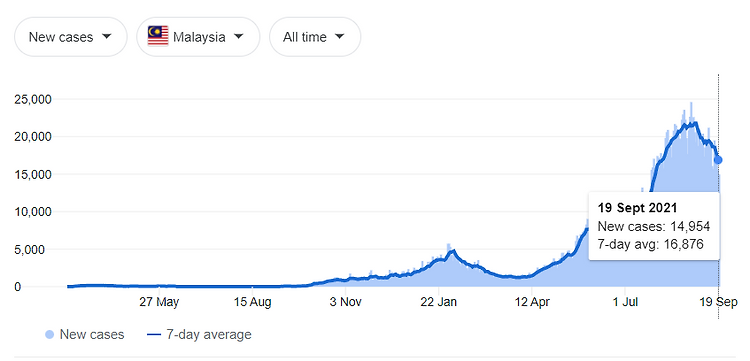Click the 15 Aug axis label

click(x=253, y=302)
